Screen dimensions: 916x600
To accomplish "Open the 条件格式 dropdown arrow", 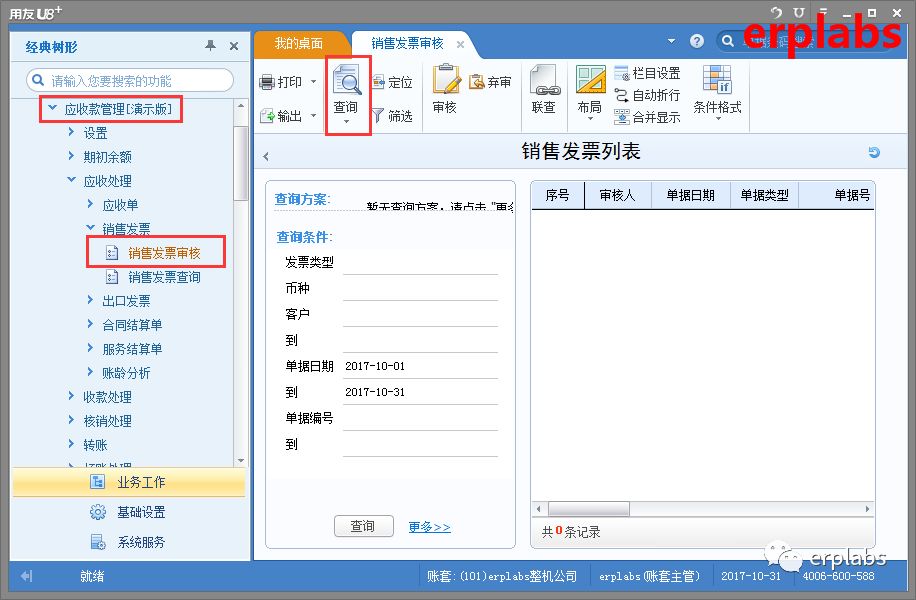I will point(718,119).
